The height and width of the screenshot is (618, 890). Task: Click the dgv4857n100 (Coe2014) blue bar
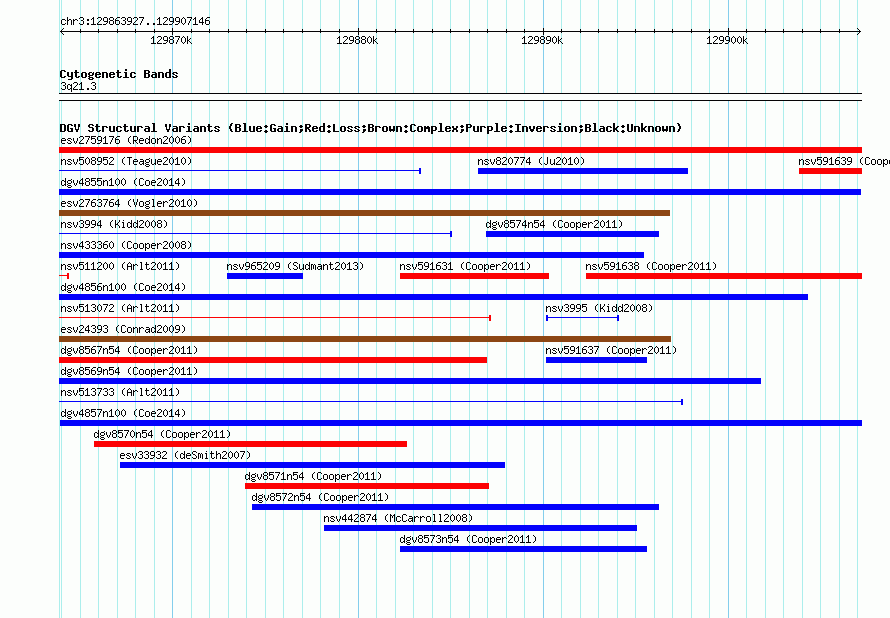click(460, 423)
